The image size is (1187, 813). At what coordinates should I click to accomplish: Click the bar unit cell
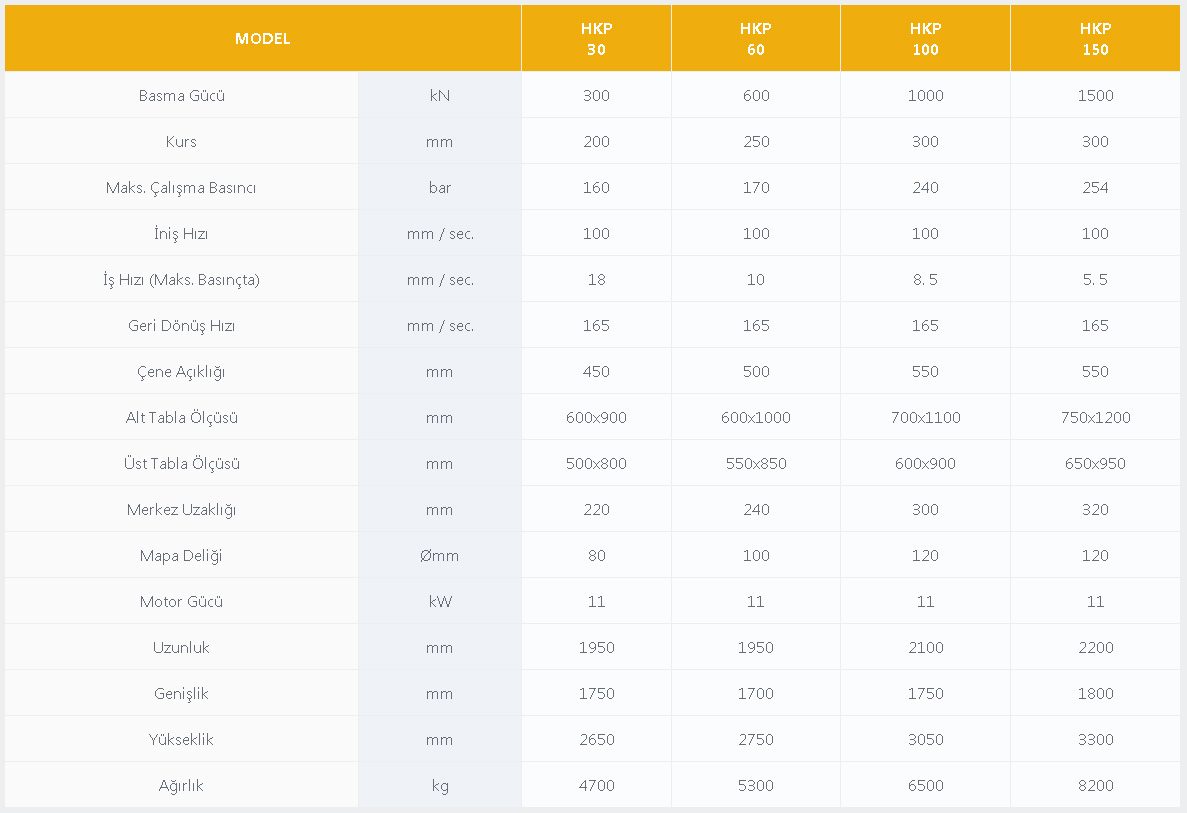[x=440, y=188]
